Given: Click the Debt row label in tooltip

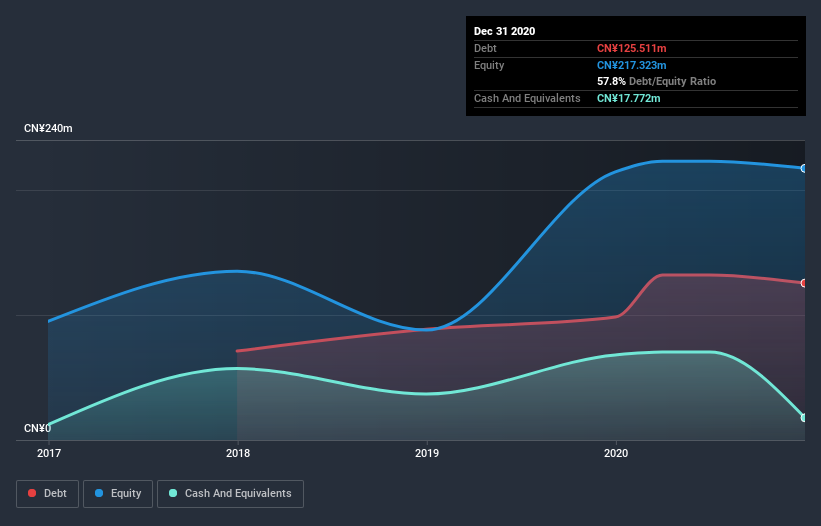Looking at the screenshot, I should coord(485,48).
